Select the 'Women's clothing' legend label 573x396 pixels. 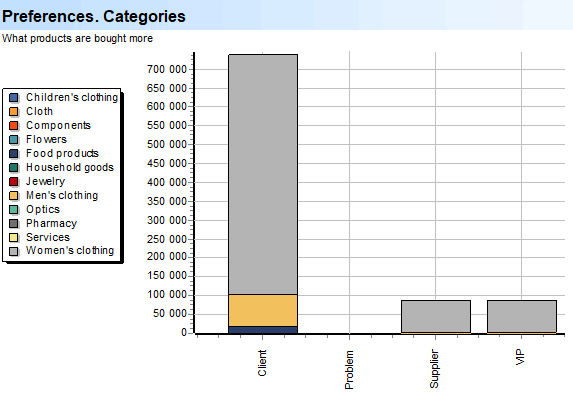click(70, 250)
